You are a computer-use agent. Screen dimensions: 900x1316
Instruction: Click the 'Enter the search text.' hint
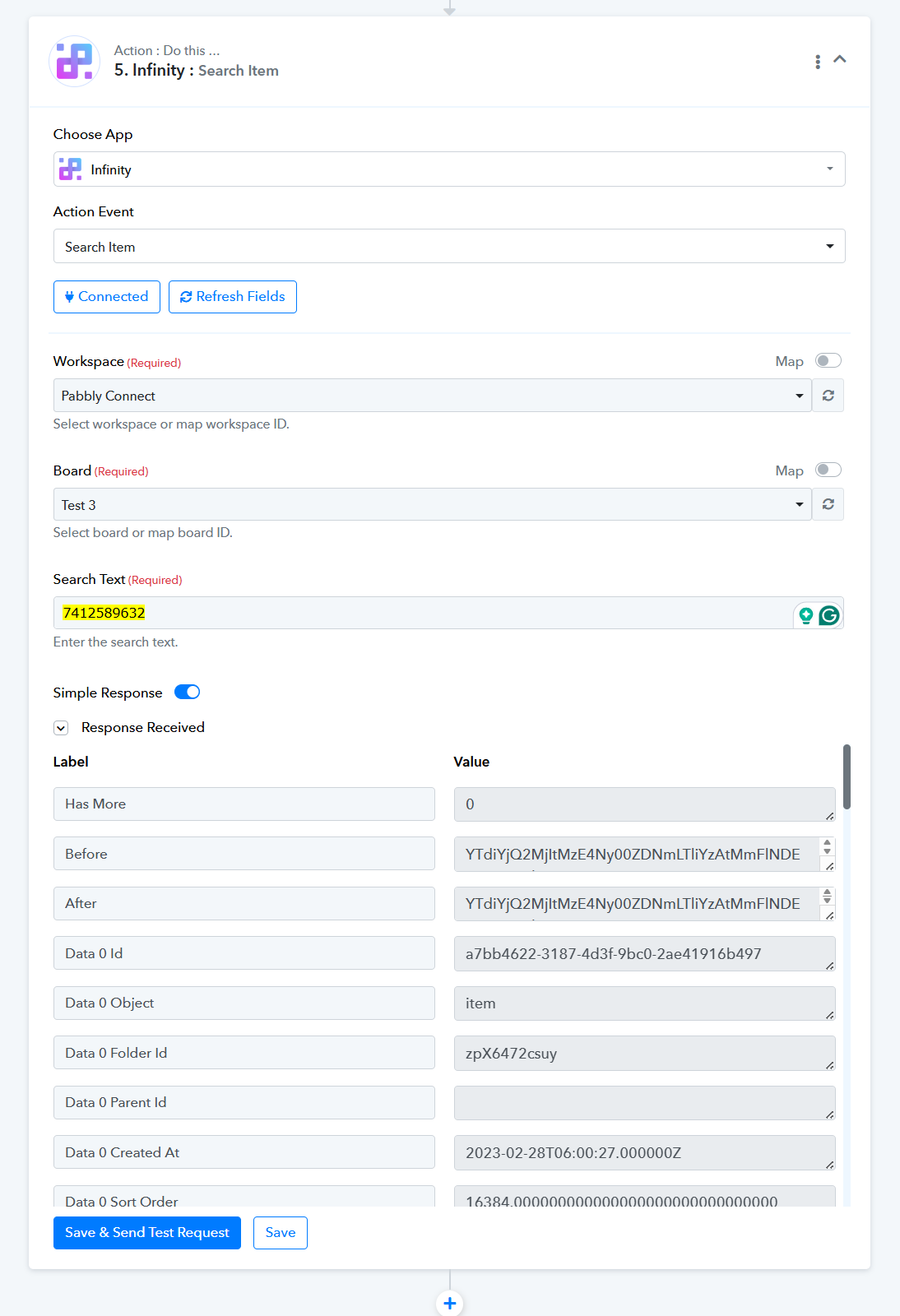116,642
